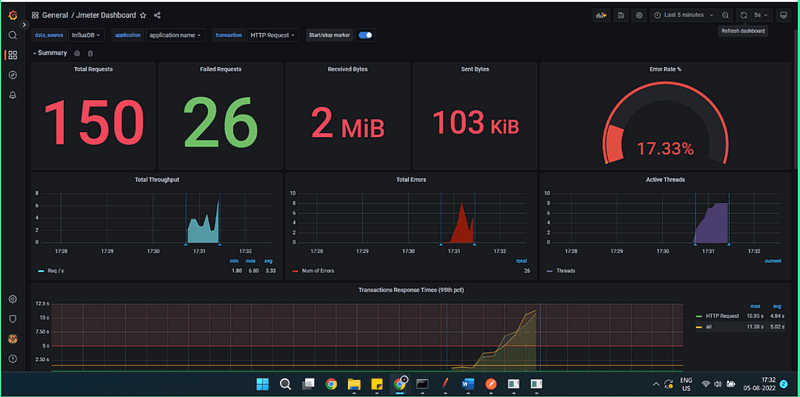Show hidden system tray icons
Image resolution: width=800 pixels, height=397 pixels.
(x=656, y=384)
